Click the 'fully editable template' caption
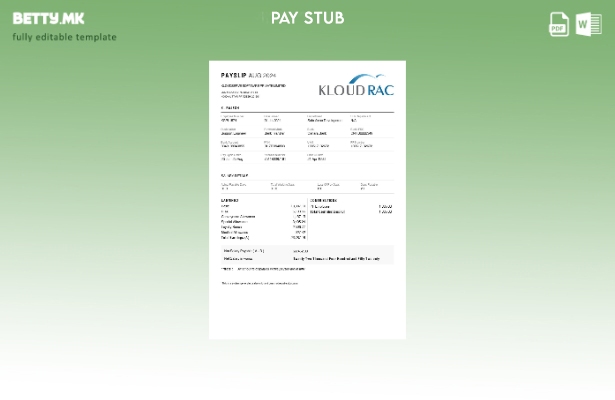This screenshot has height=400, width=615. 64,38
